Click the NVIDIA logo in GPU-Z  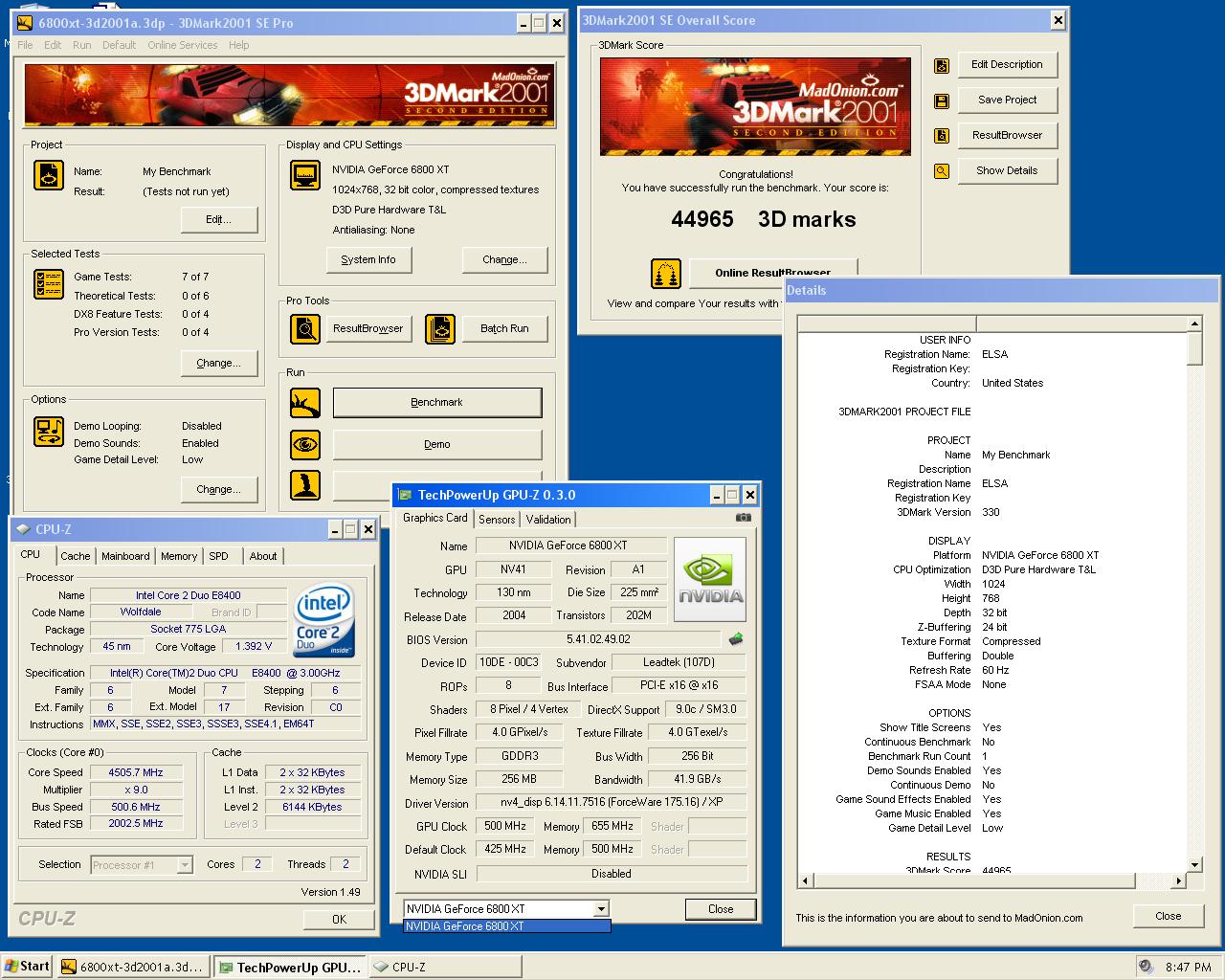(x=710, y=580)
